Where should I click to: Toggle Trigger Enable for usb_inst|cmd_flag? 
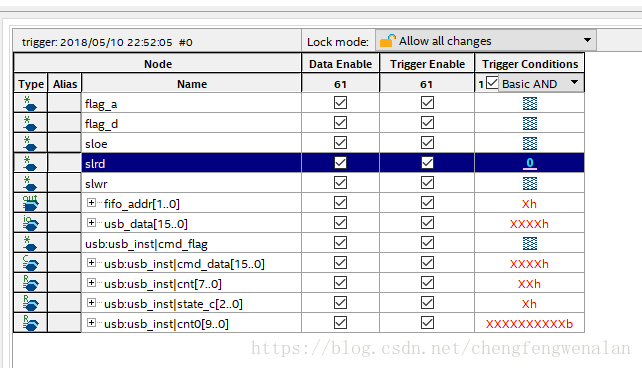(x=427, y=243)
